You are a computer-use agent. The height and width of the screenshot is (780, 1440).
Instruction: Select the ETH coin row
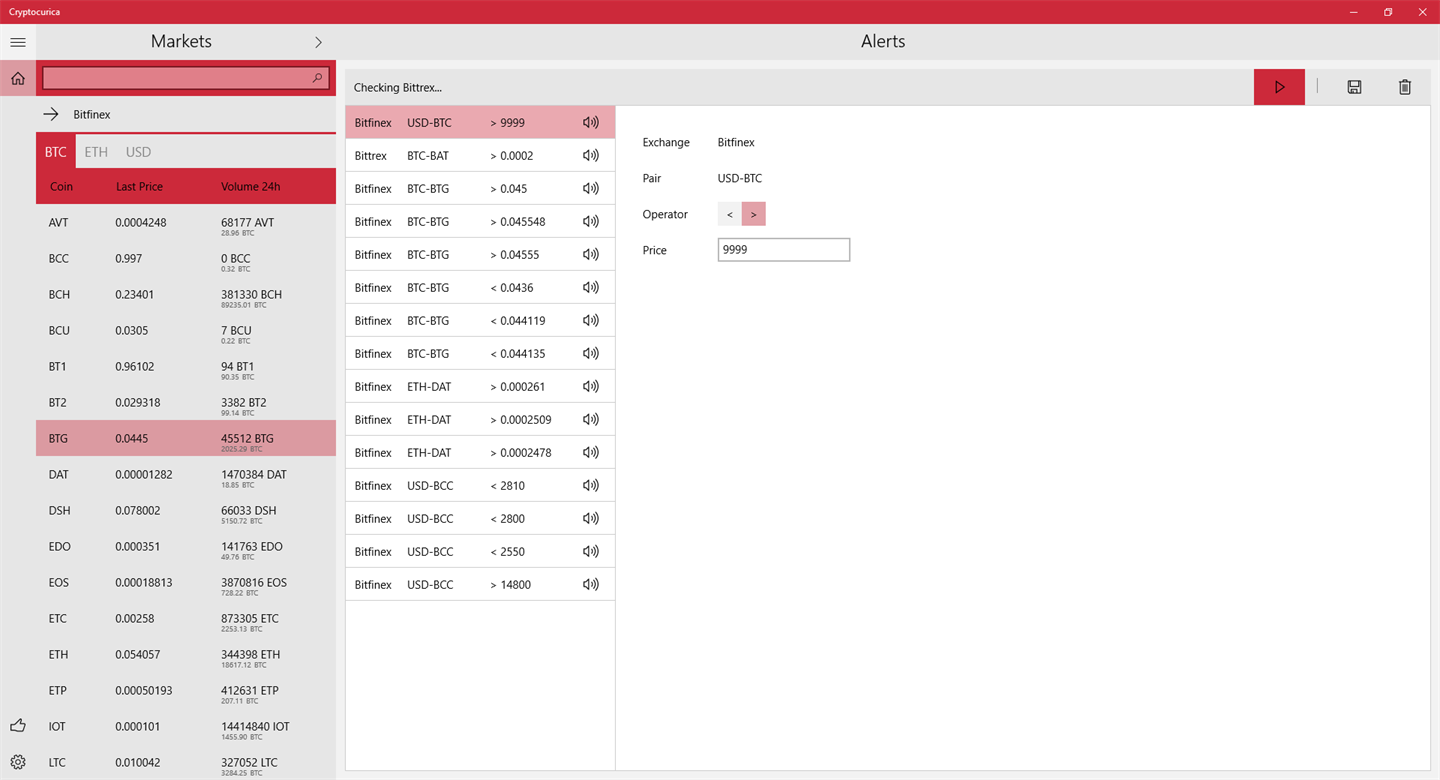(x=186, y=654)
